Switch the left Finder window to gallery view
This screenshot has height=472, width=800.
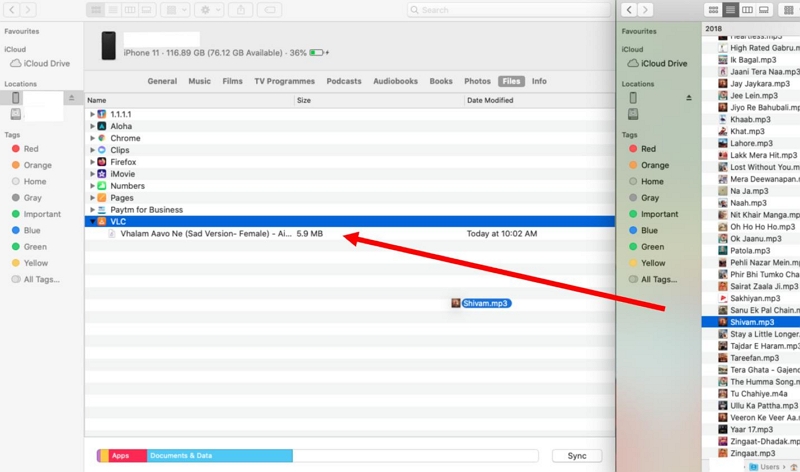pyautogui.click(x=146, y=10)
